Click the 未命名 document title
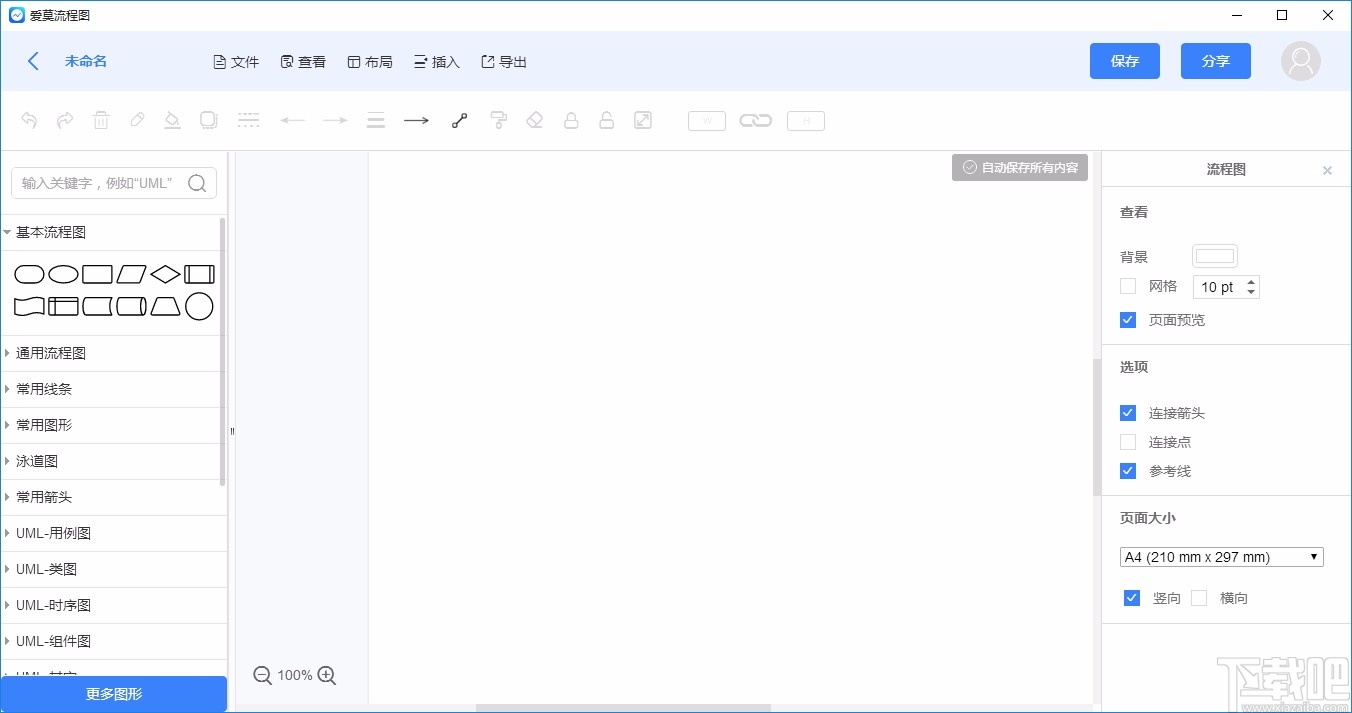 click(x=86, y=61)
